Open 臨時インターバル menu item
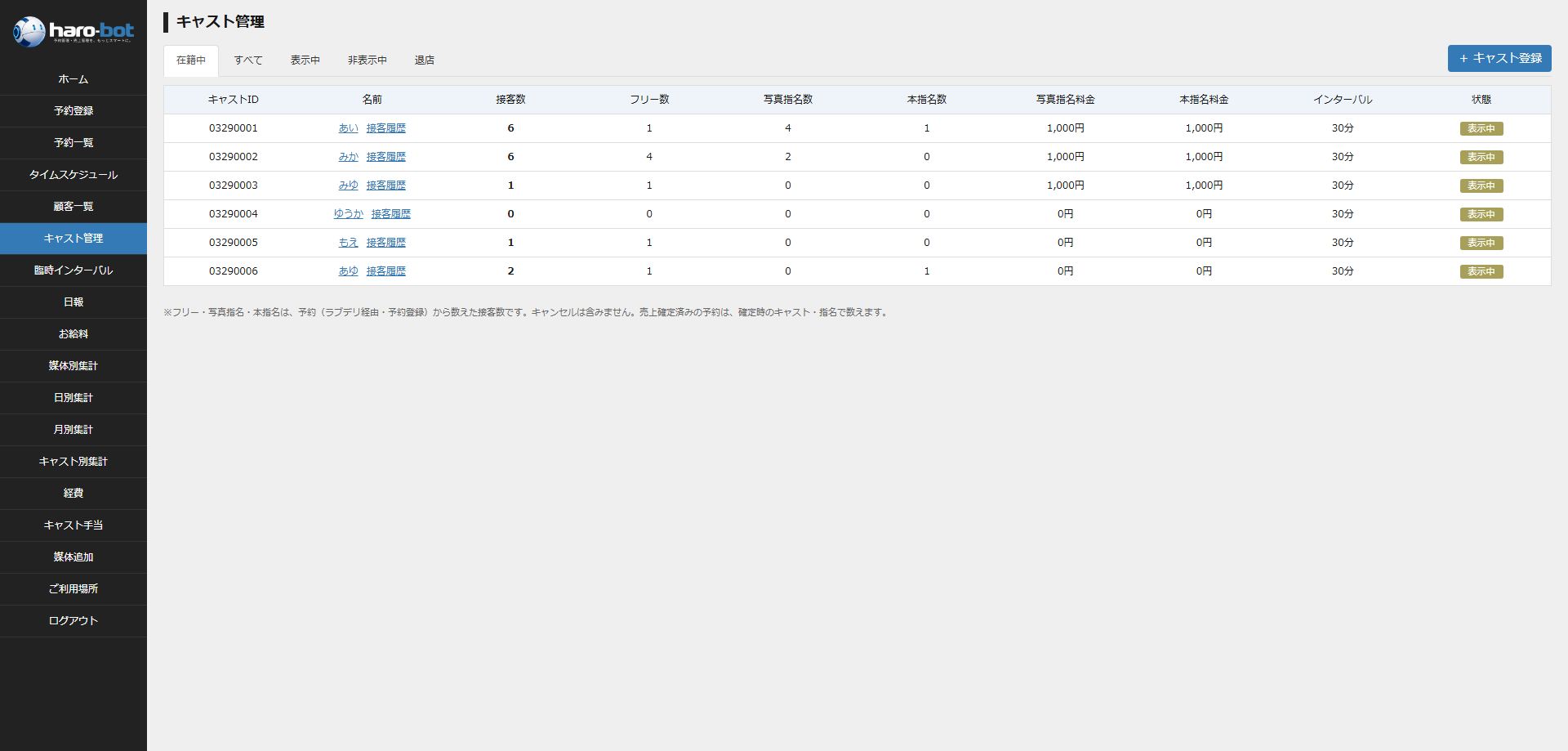This screenshot has width=1568, height=751. pos(73,270)
